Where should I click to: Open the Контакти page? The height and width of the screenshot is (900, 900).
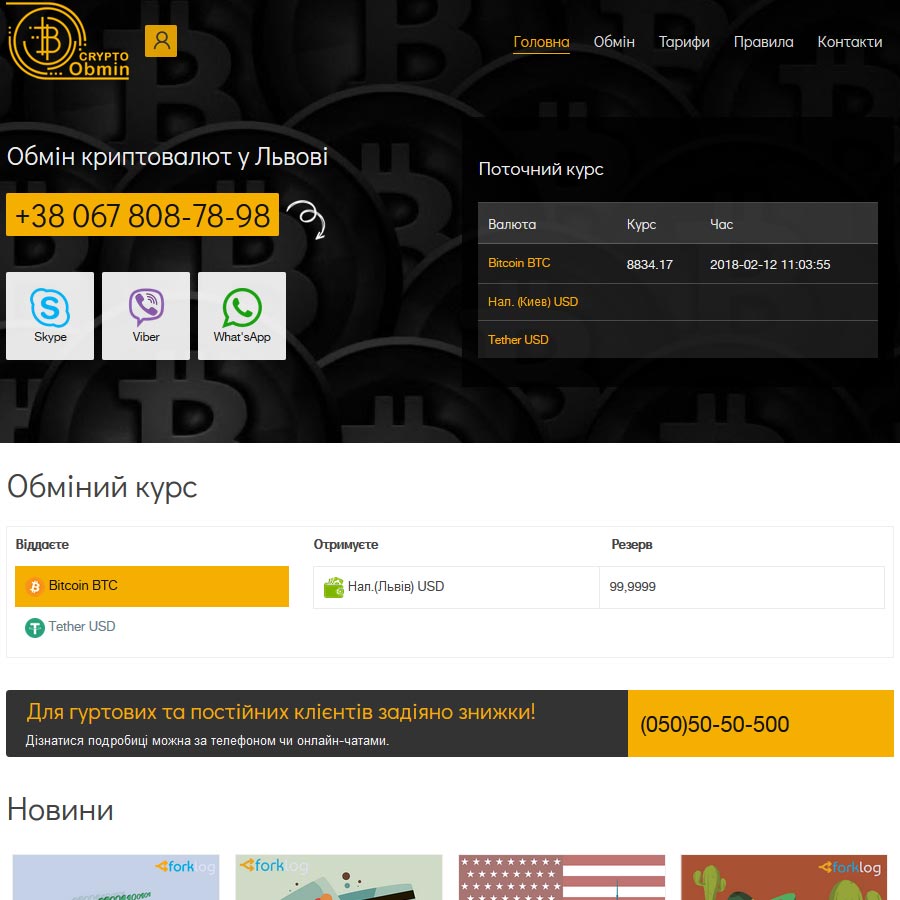click(x=849, y=42)
